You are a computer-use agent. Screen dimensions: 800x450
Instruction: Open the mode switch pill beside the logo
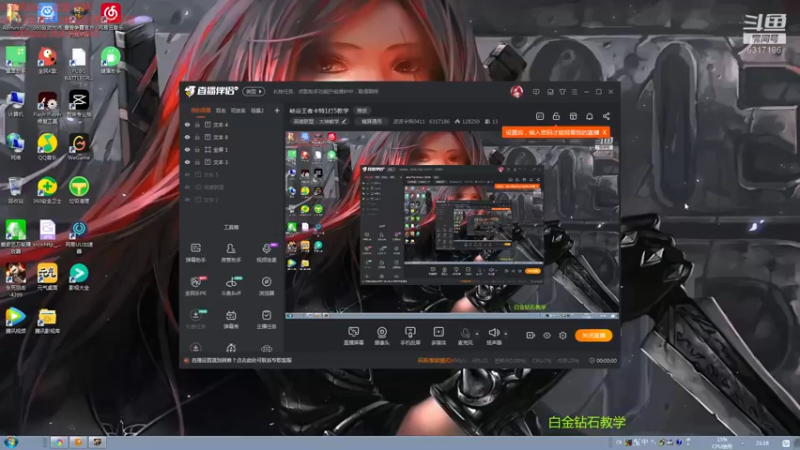(254, 91)
